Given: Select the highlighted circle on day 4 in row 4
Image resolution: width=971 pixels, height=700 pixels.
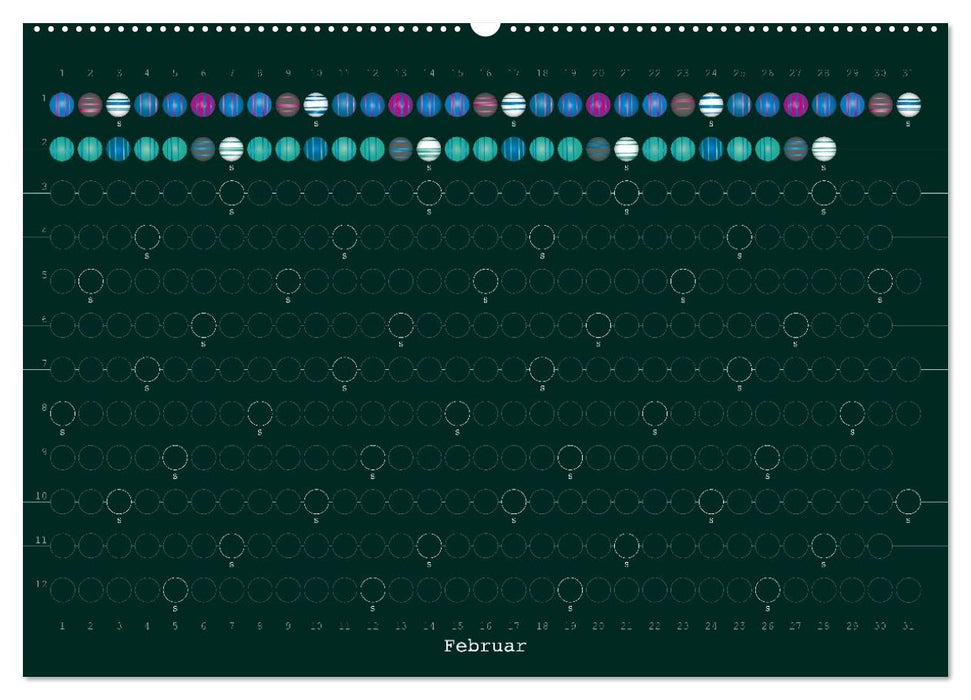Looking at the screenshot, I should (x=147, y=237).
